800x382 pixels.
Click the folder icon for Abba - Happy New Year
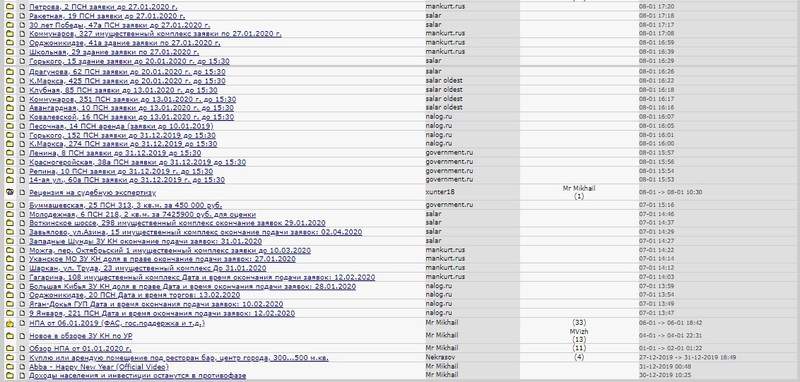(10, 367)
